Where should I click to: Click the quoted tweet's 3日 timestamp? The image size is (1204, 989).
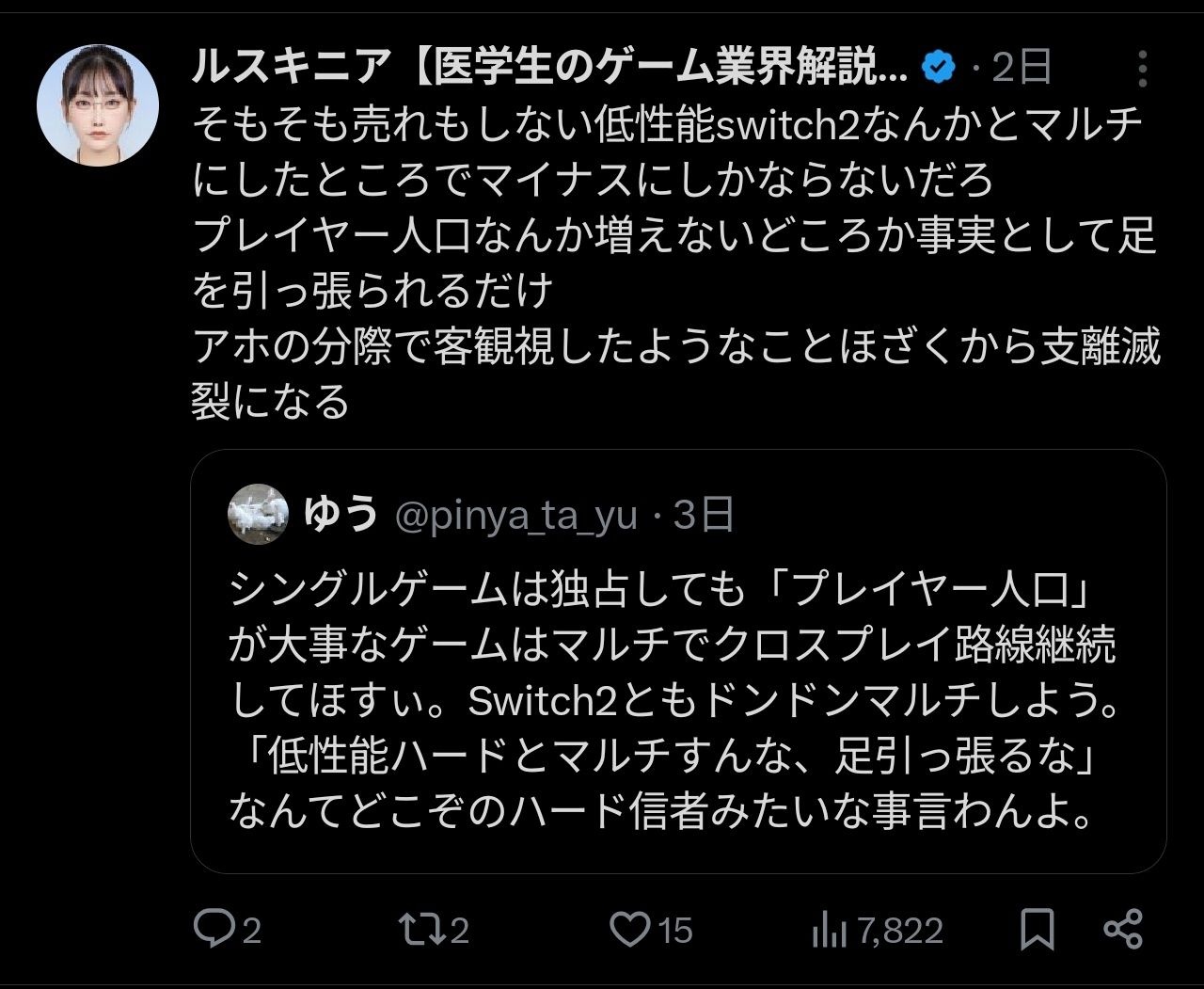[x=704, y=515]
